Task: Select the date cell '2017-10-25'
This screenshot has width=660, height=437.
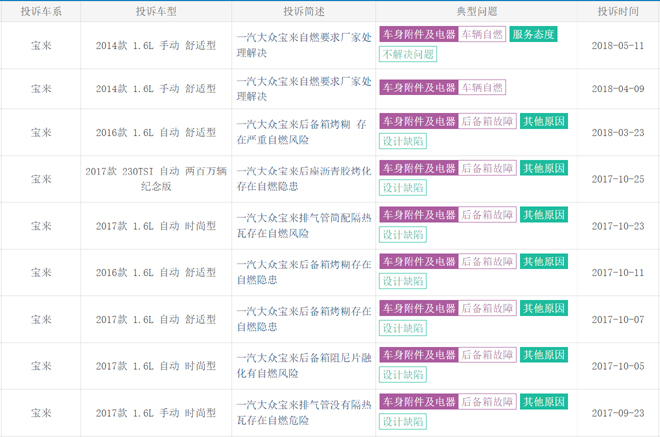Action: pos(618,179)
